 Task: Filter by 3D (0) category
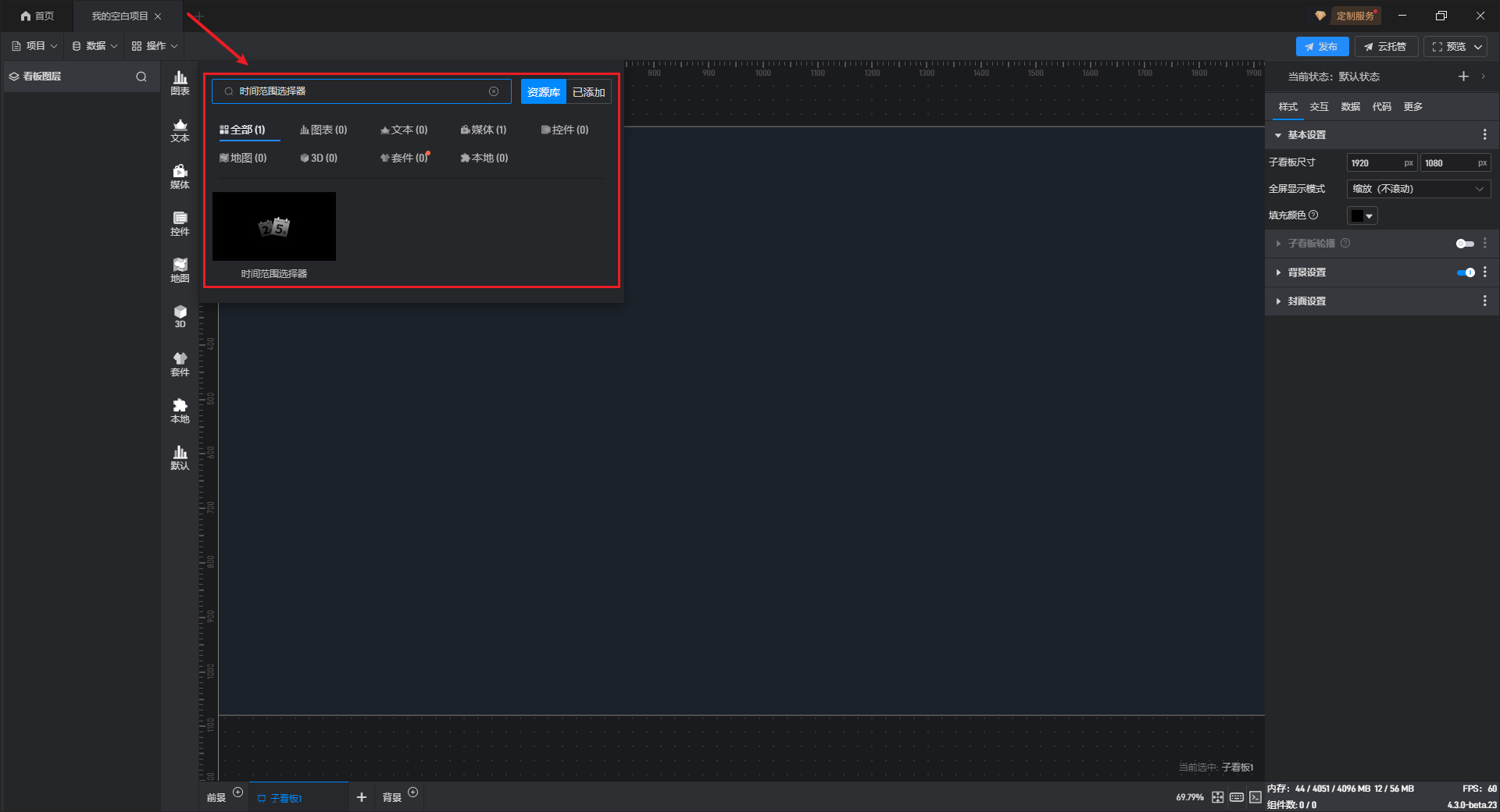(319, 158)
